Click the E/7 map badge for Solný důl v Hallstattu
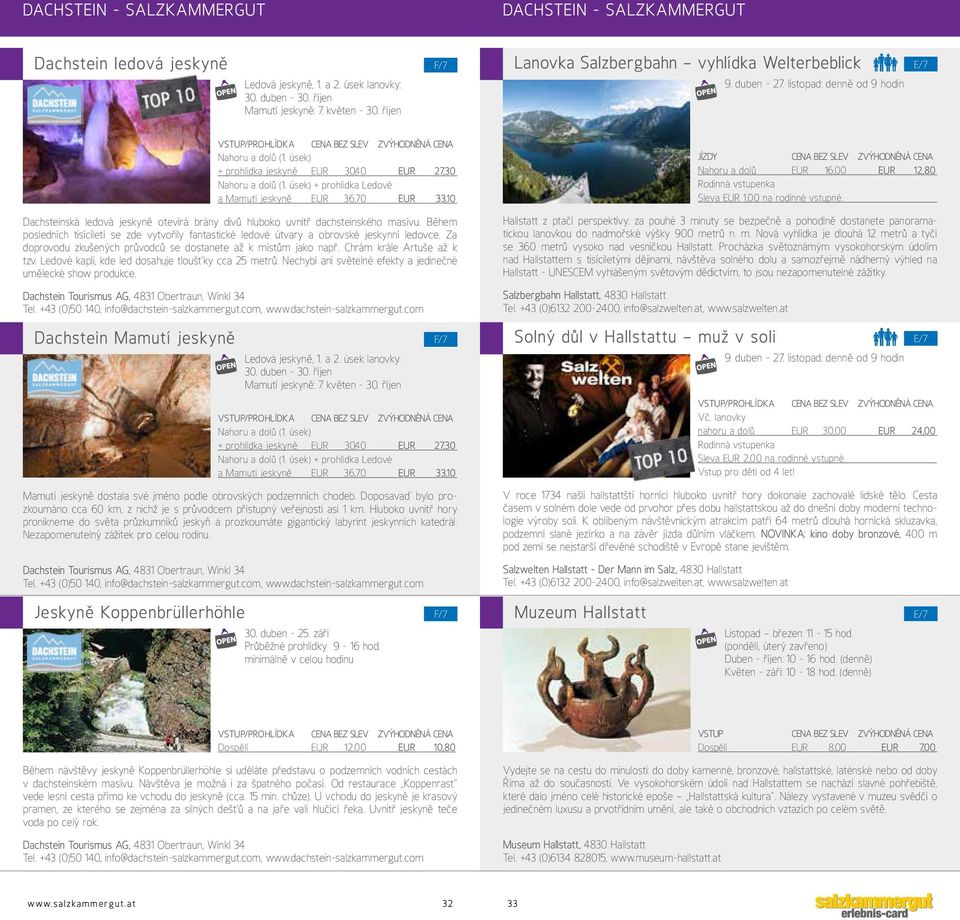The width and height of the screenshot is (960, 920). (920, 338)
